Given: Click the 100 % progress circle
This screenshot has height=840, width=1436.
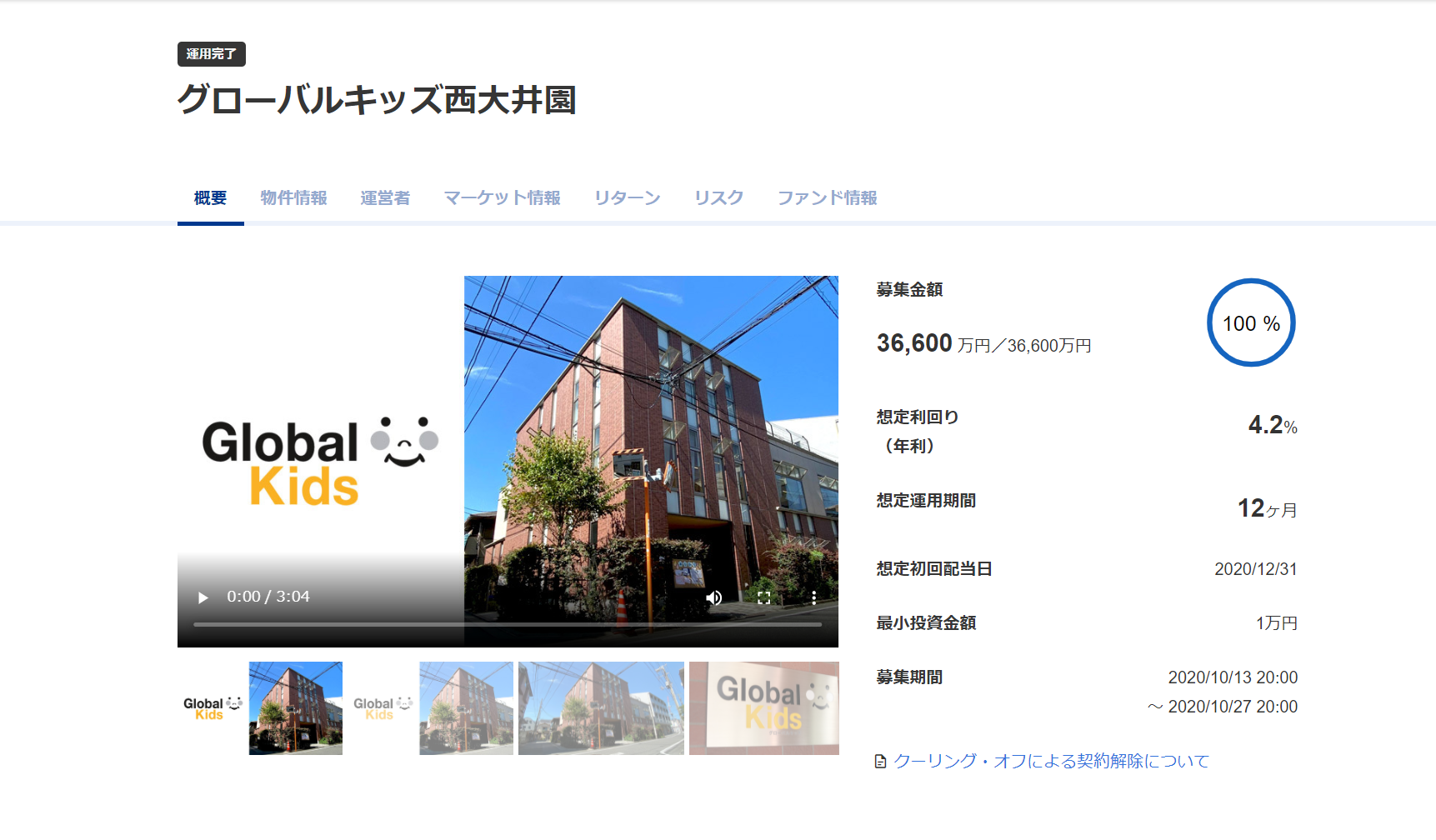Looking at the screenshot, I should (x=1251, y=322).
